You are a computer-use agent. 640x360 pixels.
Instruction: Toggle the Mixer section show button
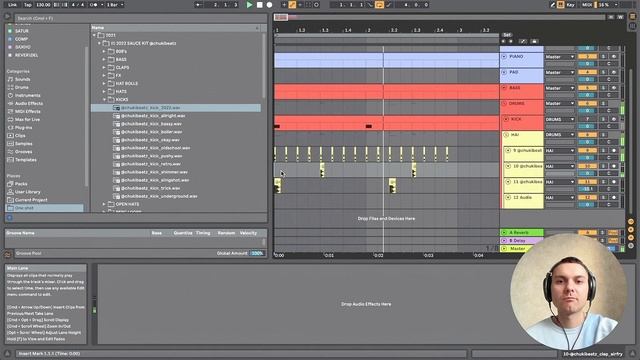click(x=631, y=238)
